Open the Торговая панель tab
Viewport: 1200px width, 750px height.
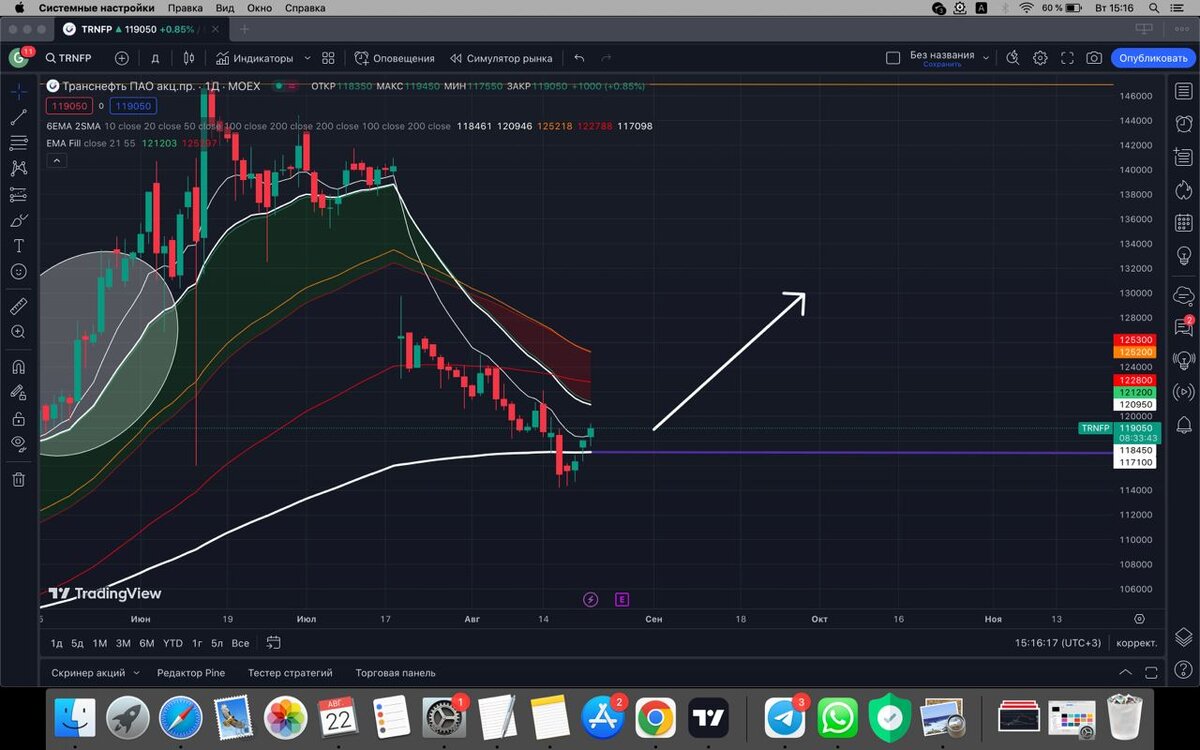[x=395, y=673]
